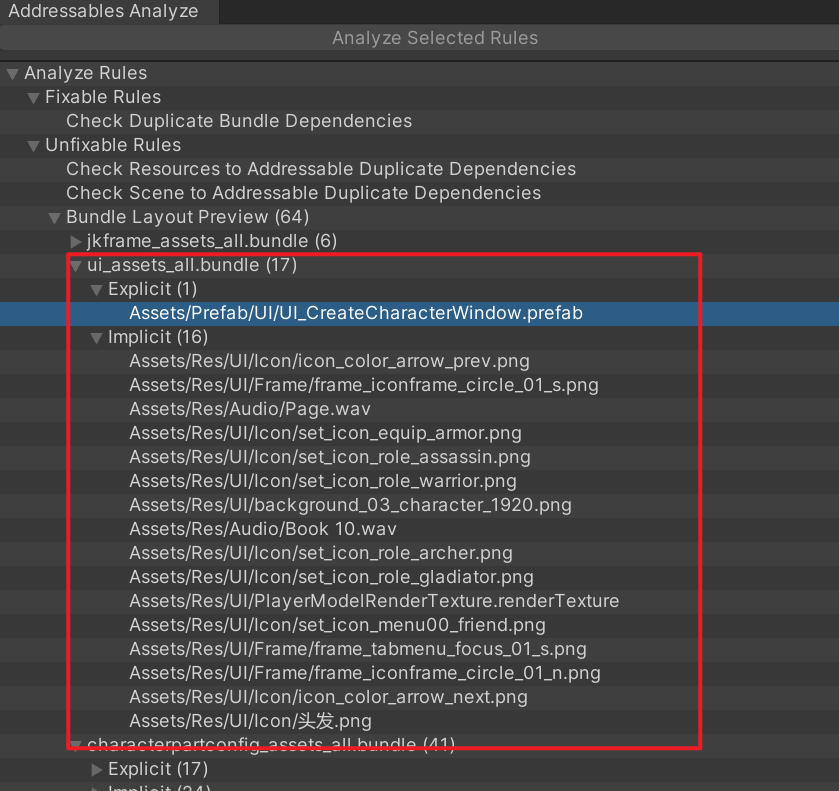Collapse the Fixable Rules section arrow
This screenshot has height=791, width=839.
[x=33, y=98]
